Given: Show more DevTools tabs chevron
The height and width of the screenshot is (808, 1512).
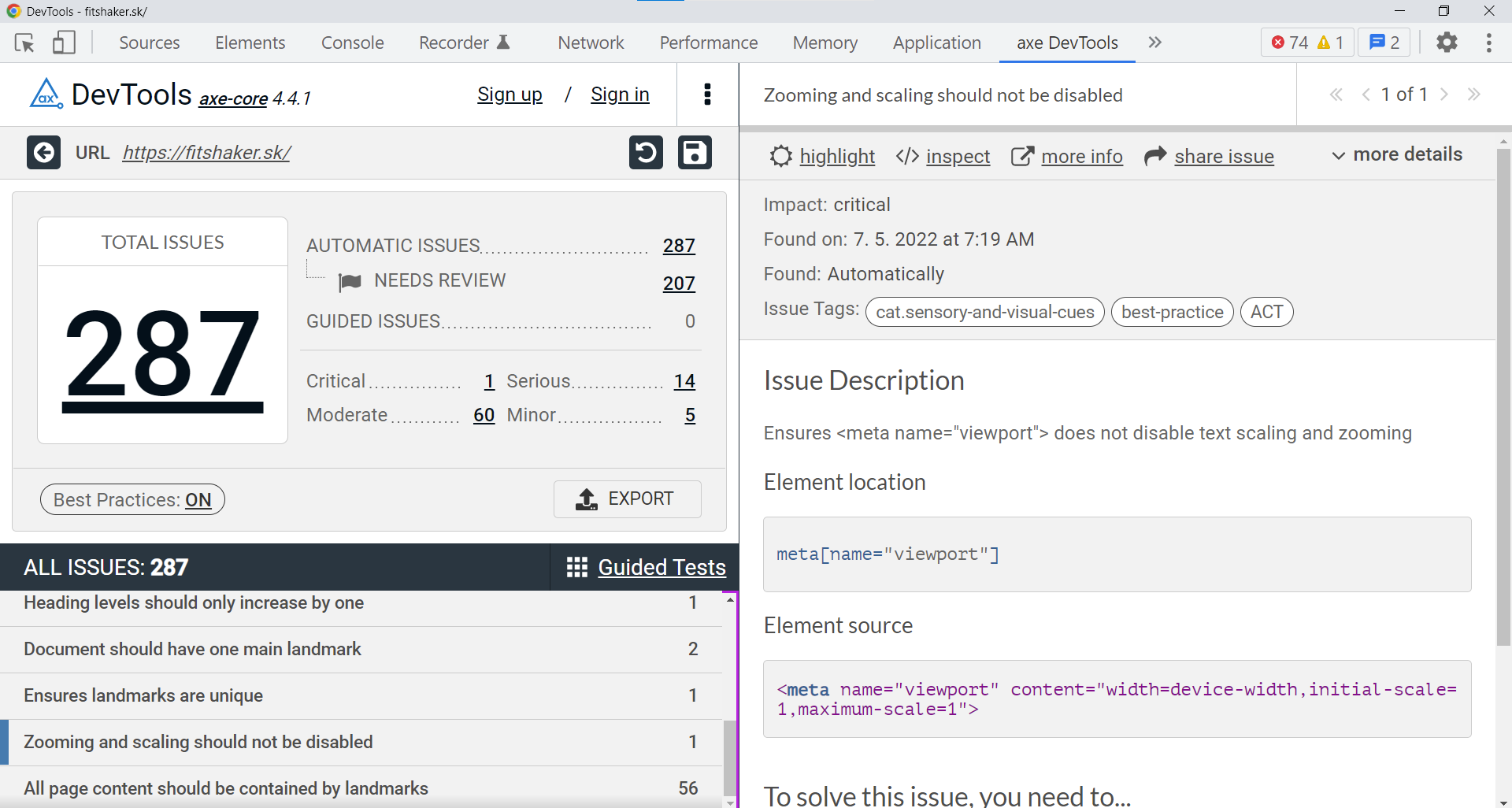Looking at the screenshot, I should tap(1154, 43).
